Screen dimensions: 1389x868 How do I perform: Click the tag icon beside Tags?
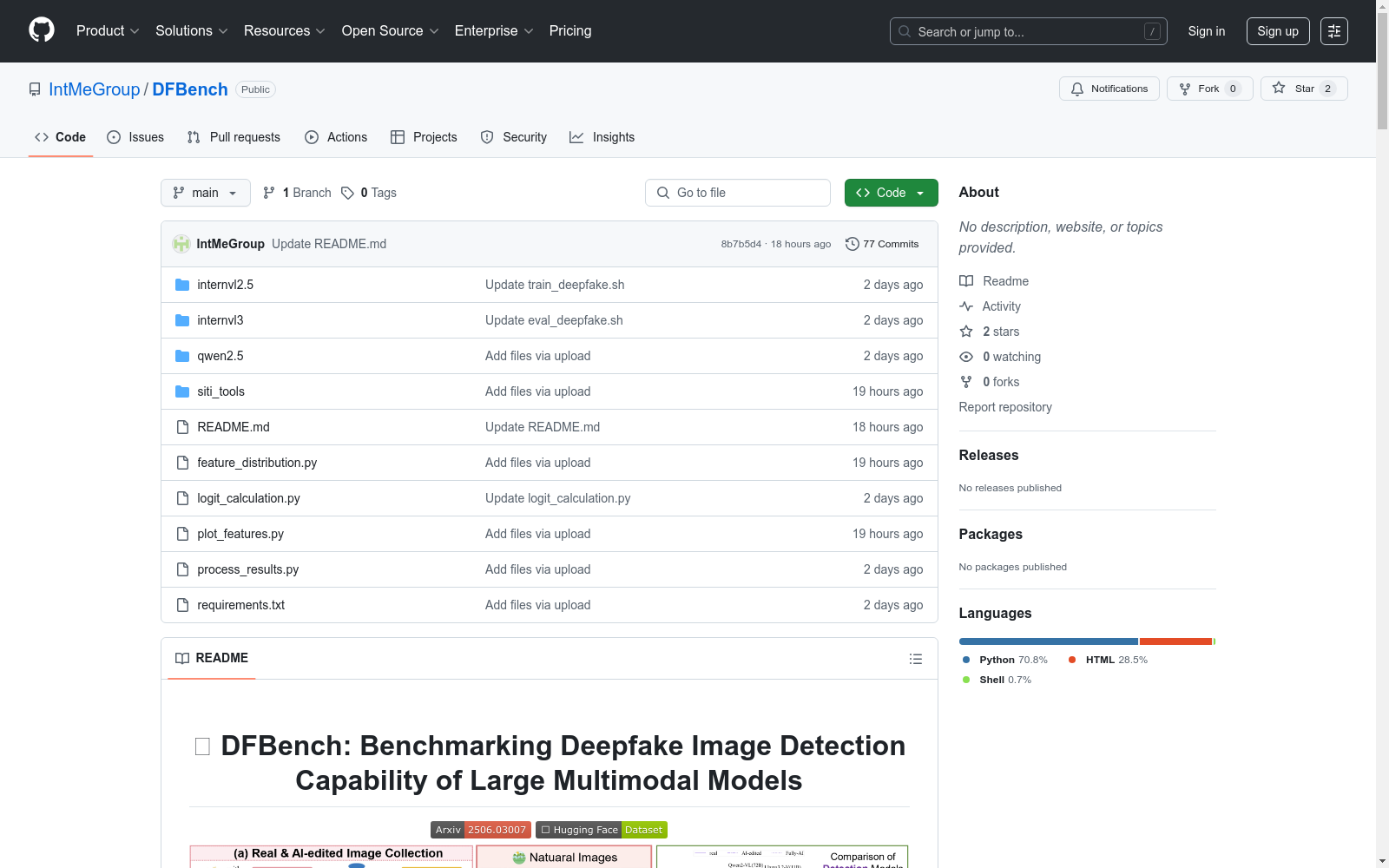coord(347,193)
